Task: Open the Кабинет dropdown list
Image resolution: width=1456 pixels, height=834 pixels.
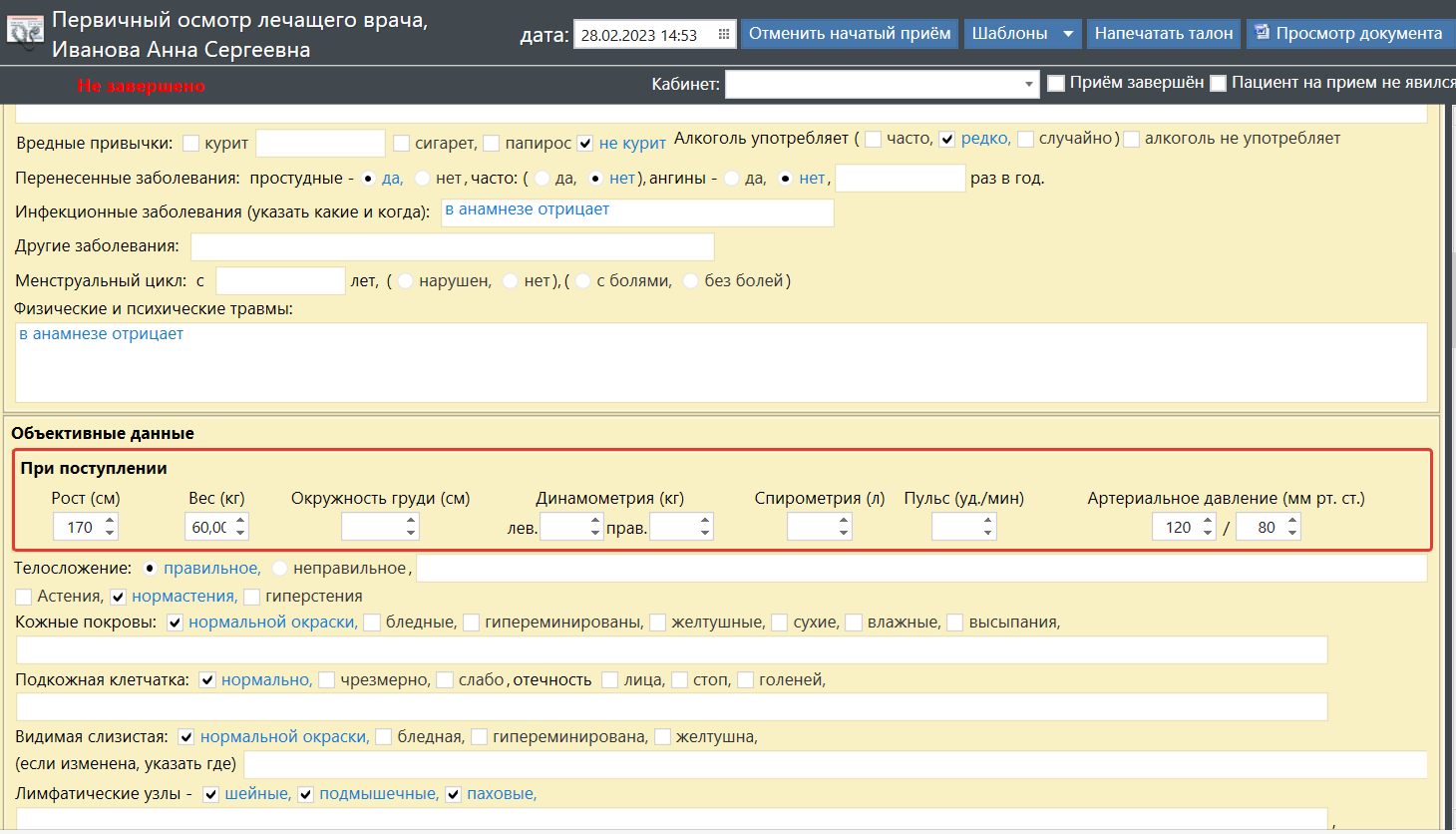Action: [1029, 85]
